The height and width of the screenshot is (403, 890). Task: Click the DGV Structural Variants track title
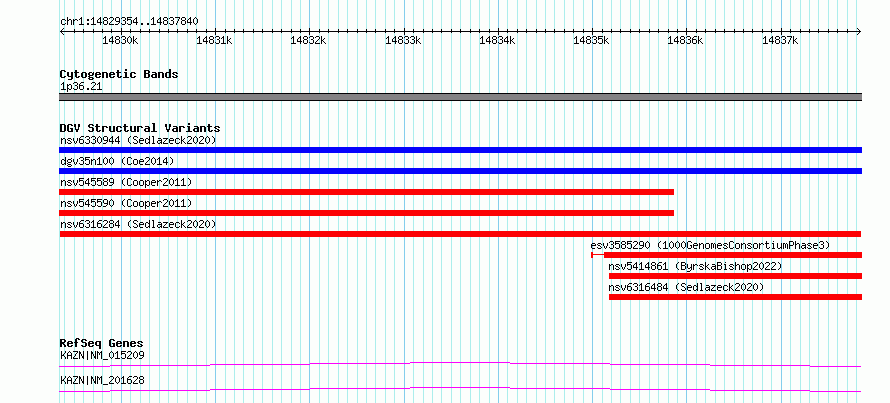tap(140, 128)
